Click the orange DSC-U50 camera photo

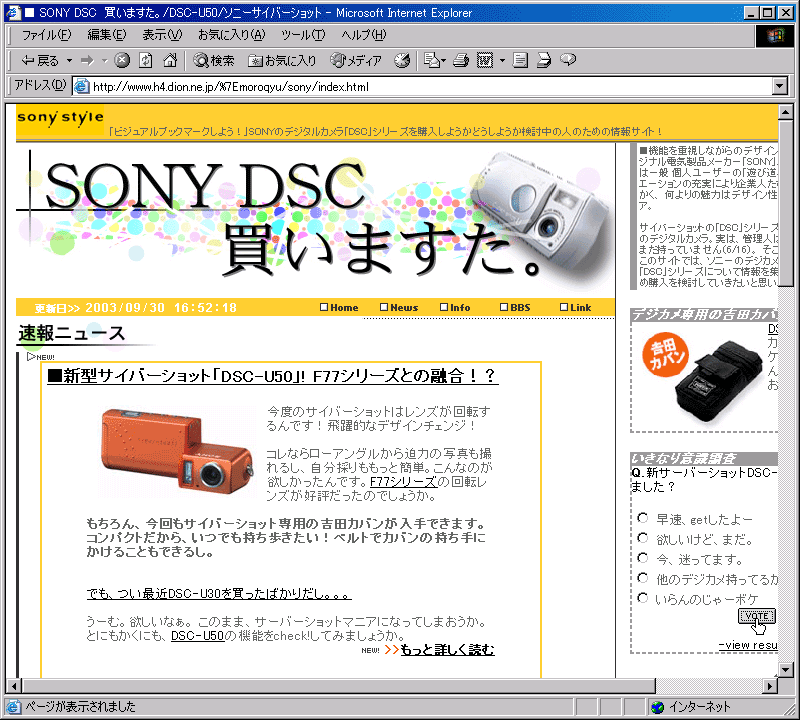pos(177,451)
